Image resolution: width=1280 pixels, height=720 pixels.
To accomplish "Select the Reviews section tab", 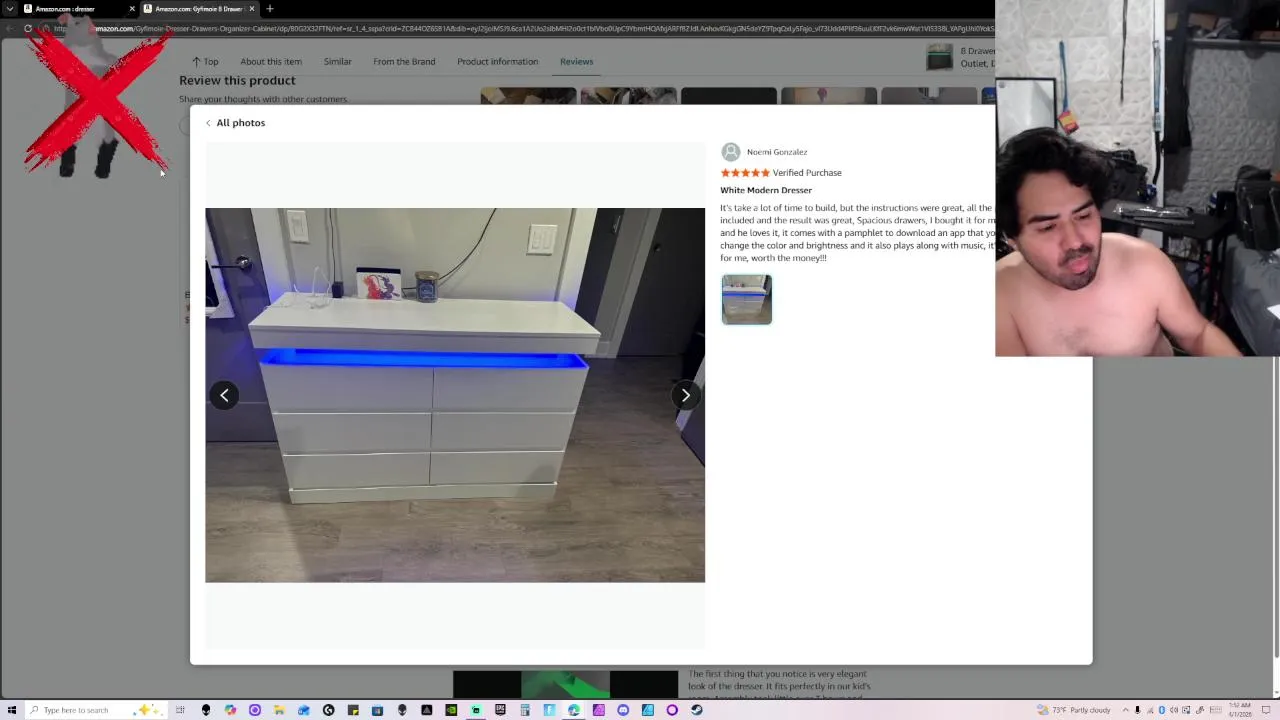I will click(576, 61).
